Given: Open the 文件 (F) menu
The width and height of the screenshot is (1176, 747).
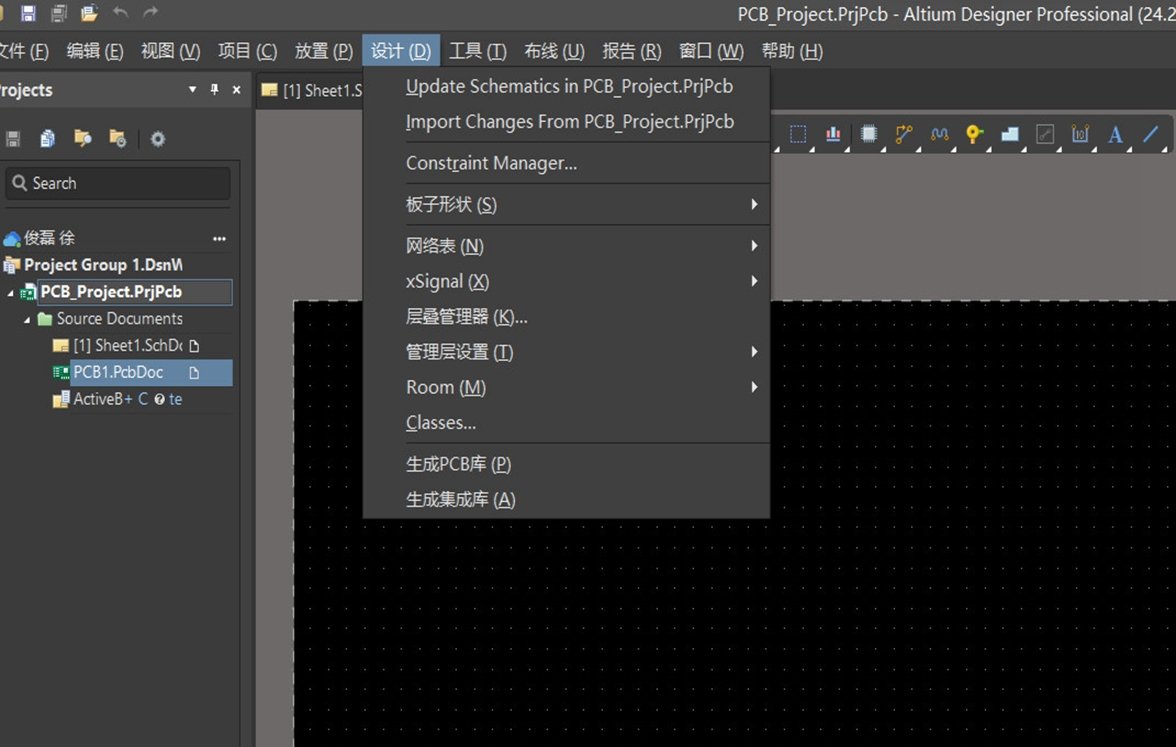Looking at the screenshot, I should [x=23, y=51].
